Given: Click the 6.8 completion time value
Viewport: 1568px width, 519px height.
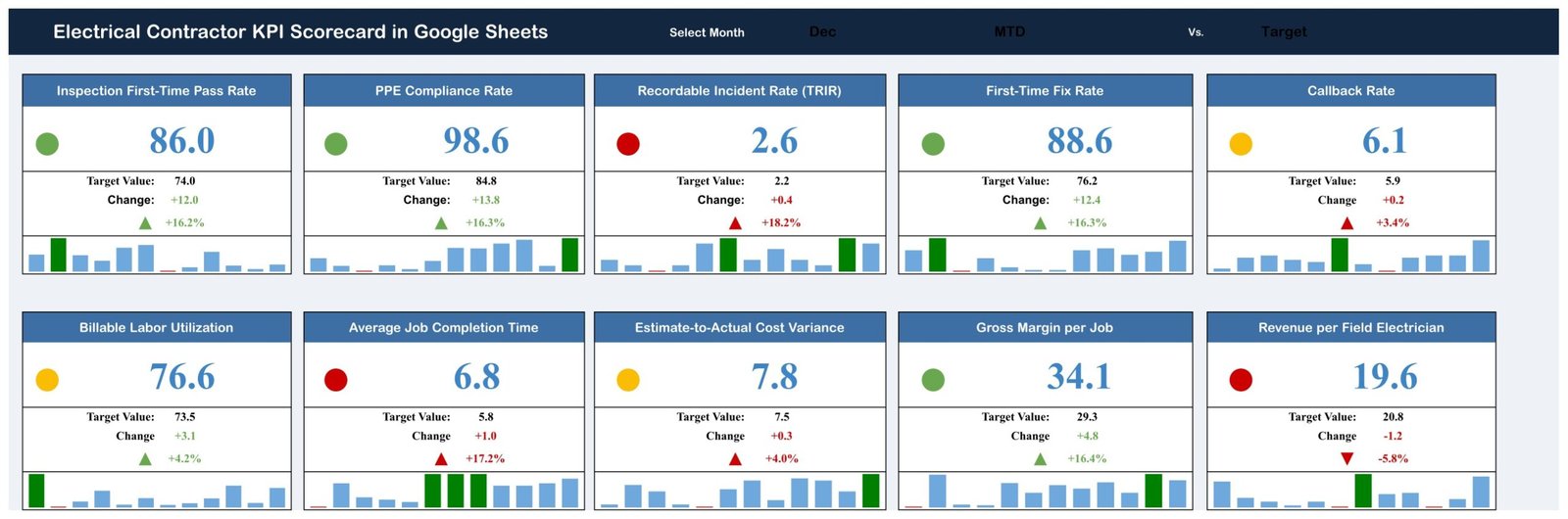Looking at the screenshot, I should click(x=476, y=377).
